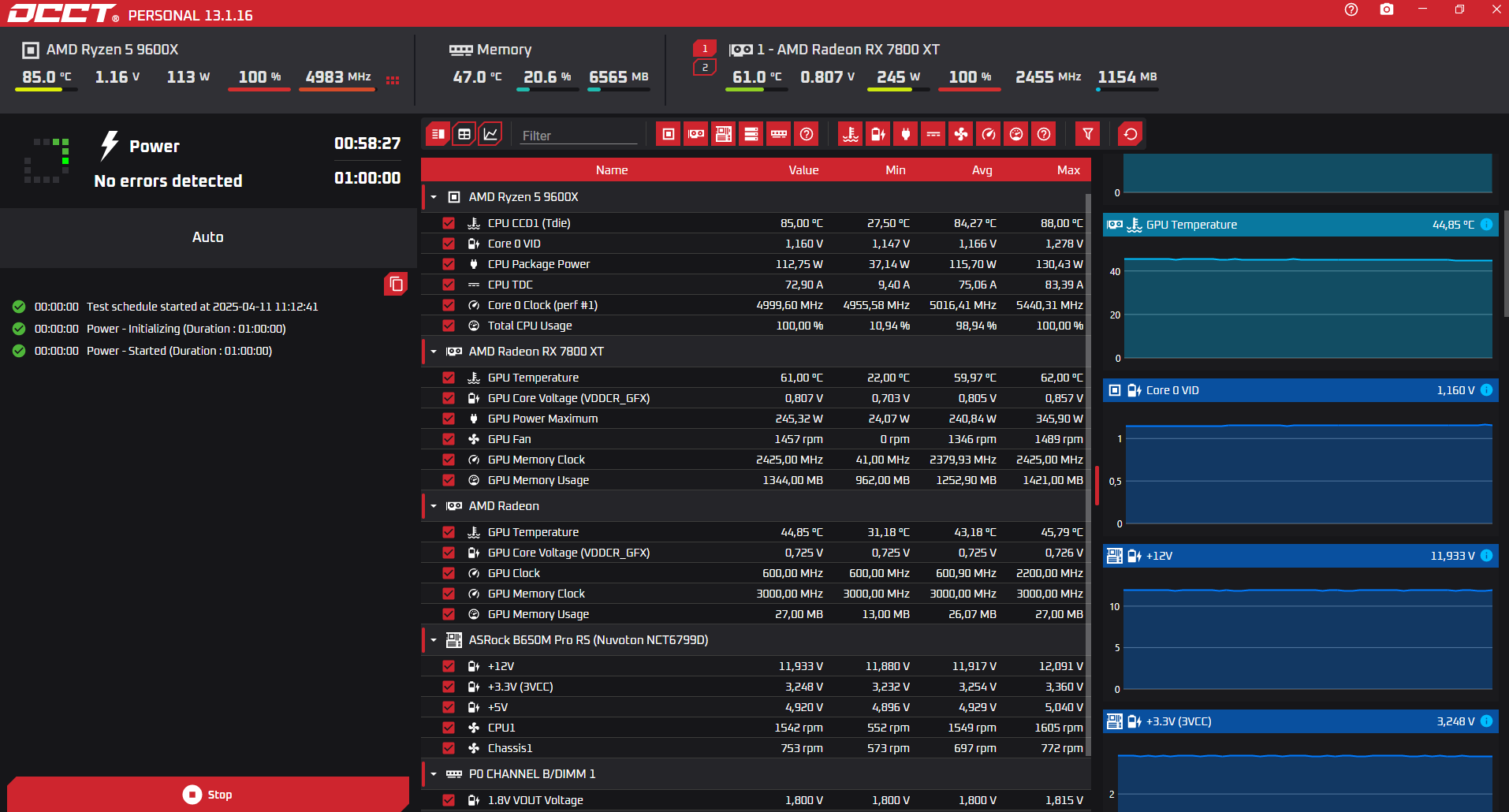
Task: Collapse the P0 CHANNEL B/DIMM 1 group
Action: click(434, 774)
